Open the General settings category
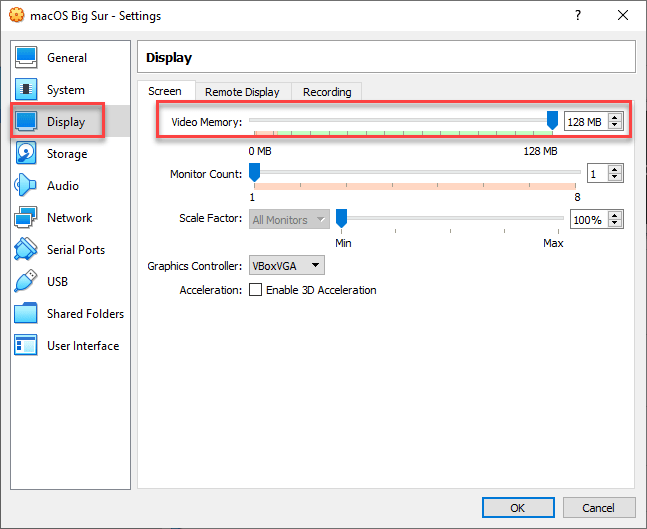 66,58
